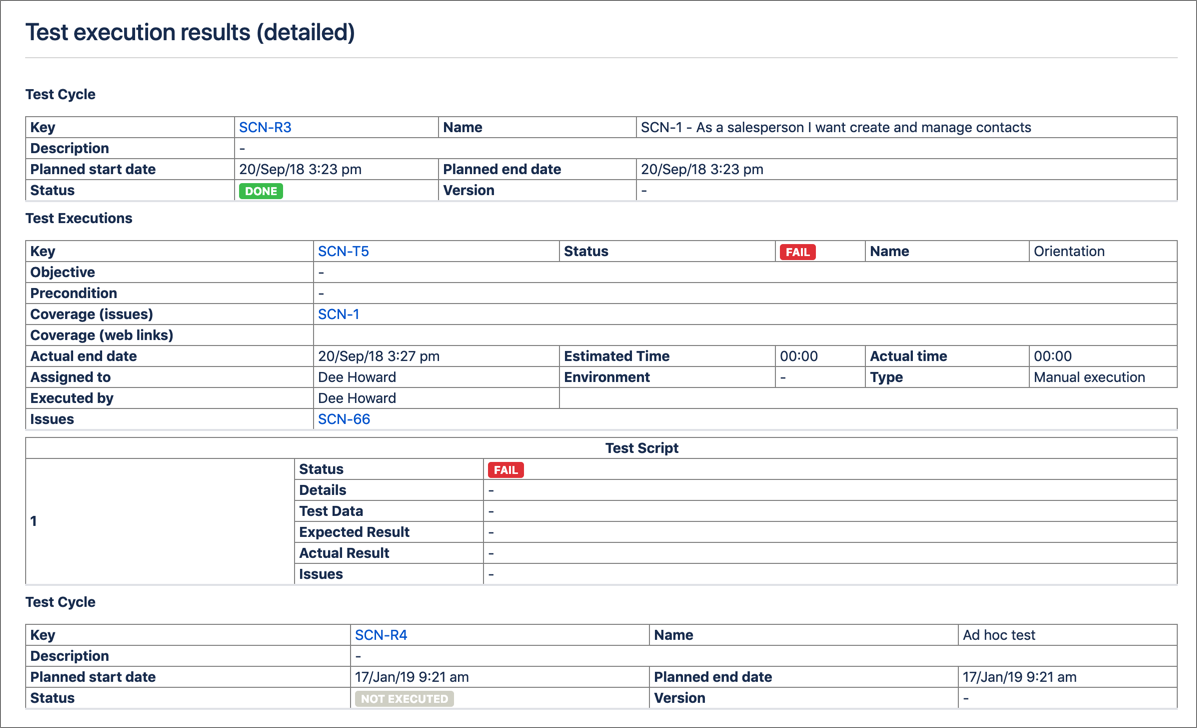Click the Orientation name value

1069,251
